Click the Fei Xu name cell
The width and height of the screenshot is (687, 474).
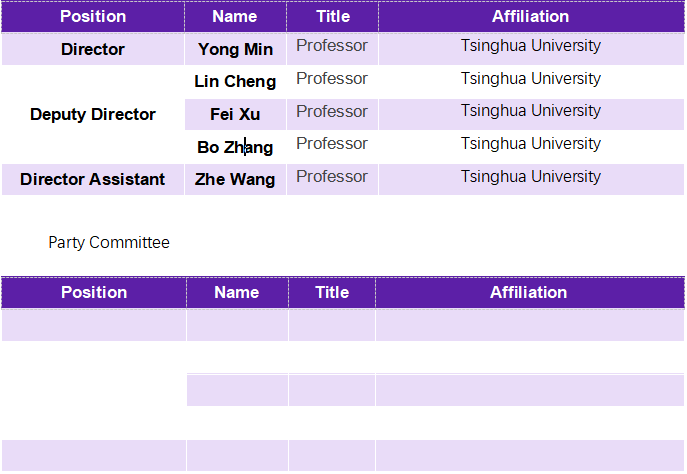[x=235, y=114]
